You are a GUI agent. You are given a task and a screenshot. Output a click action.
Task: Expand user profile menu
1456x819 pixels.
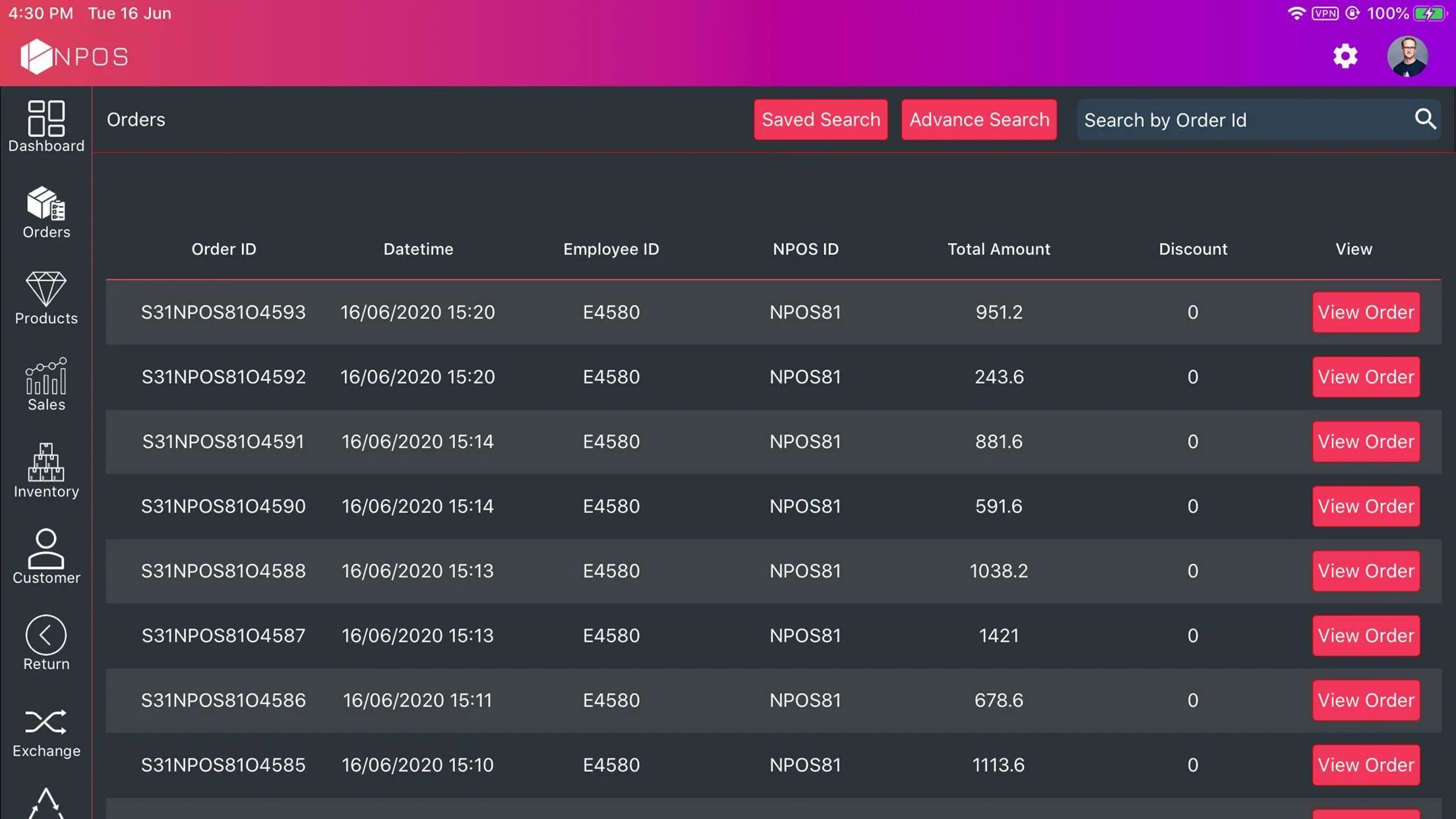(x=1408, y=56)
